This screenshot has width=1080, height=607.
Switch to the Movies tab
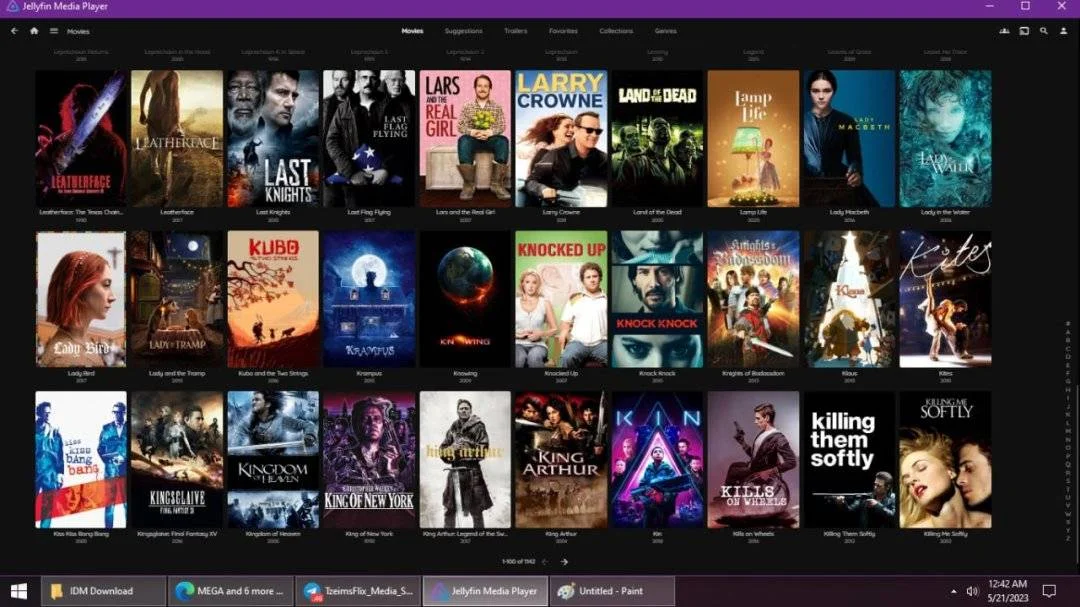coord(412,31)
